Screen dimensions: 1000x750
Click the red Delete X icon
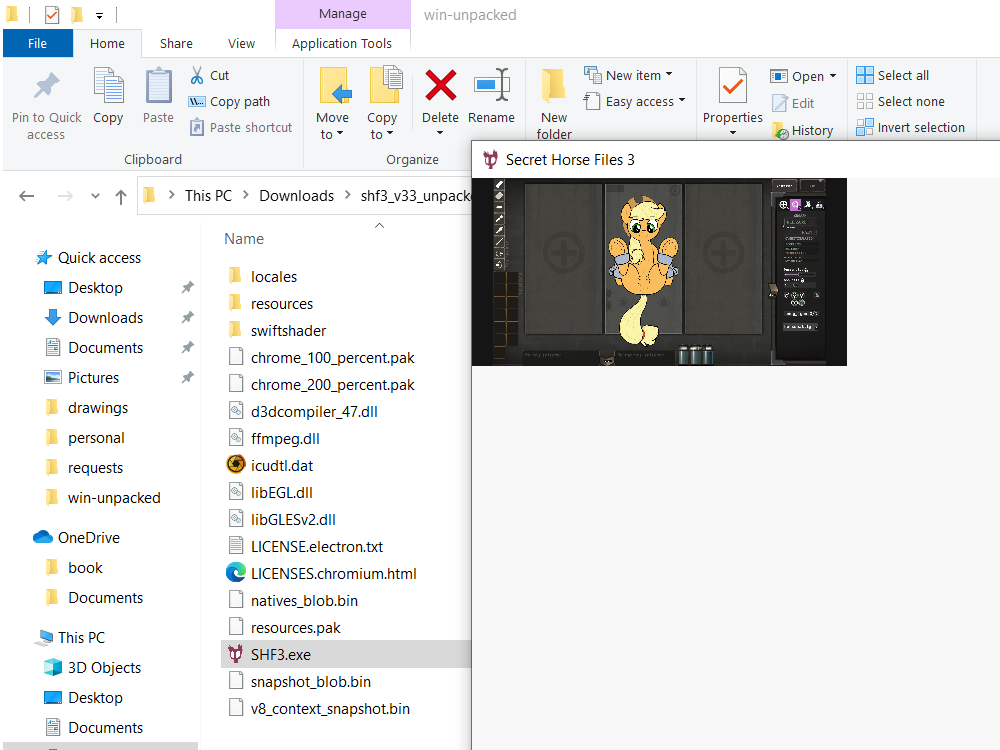tap(440, 85)
